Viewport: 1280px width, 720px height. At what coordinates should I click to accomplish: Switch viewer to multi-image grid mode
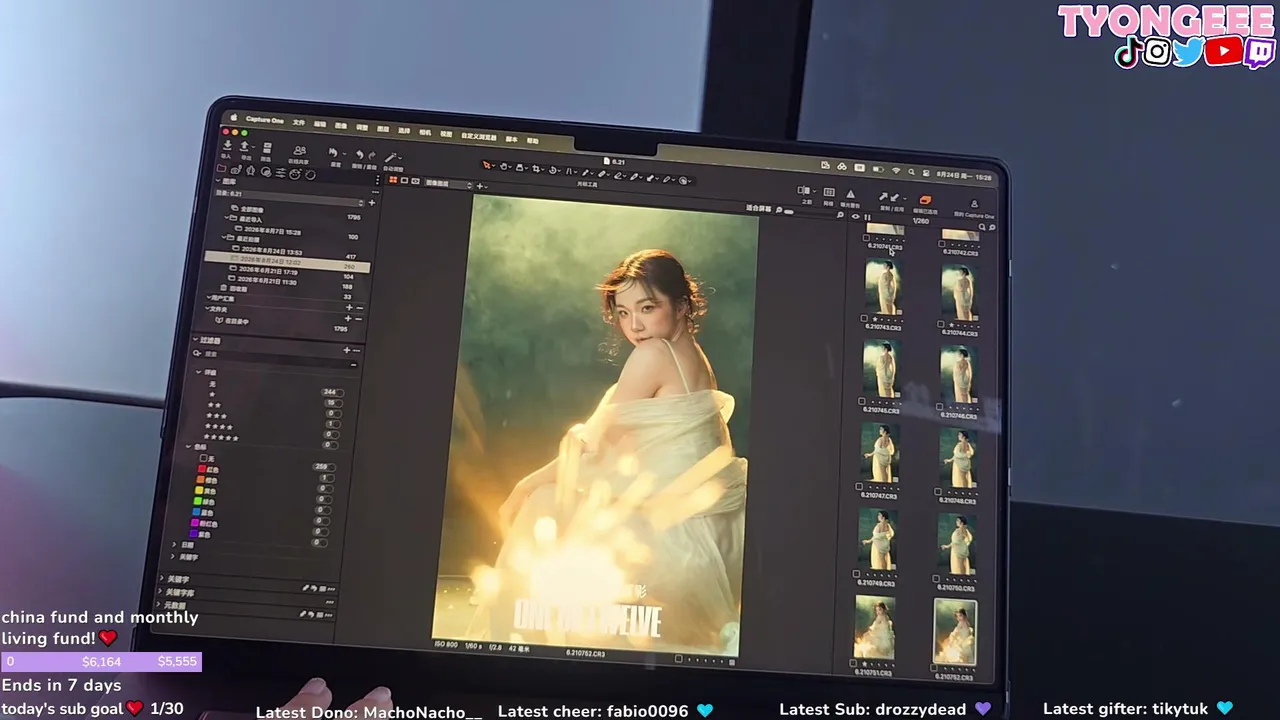click(393, 180)
